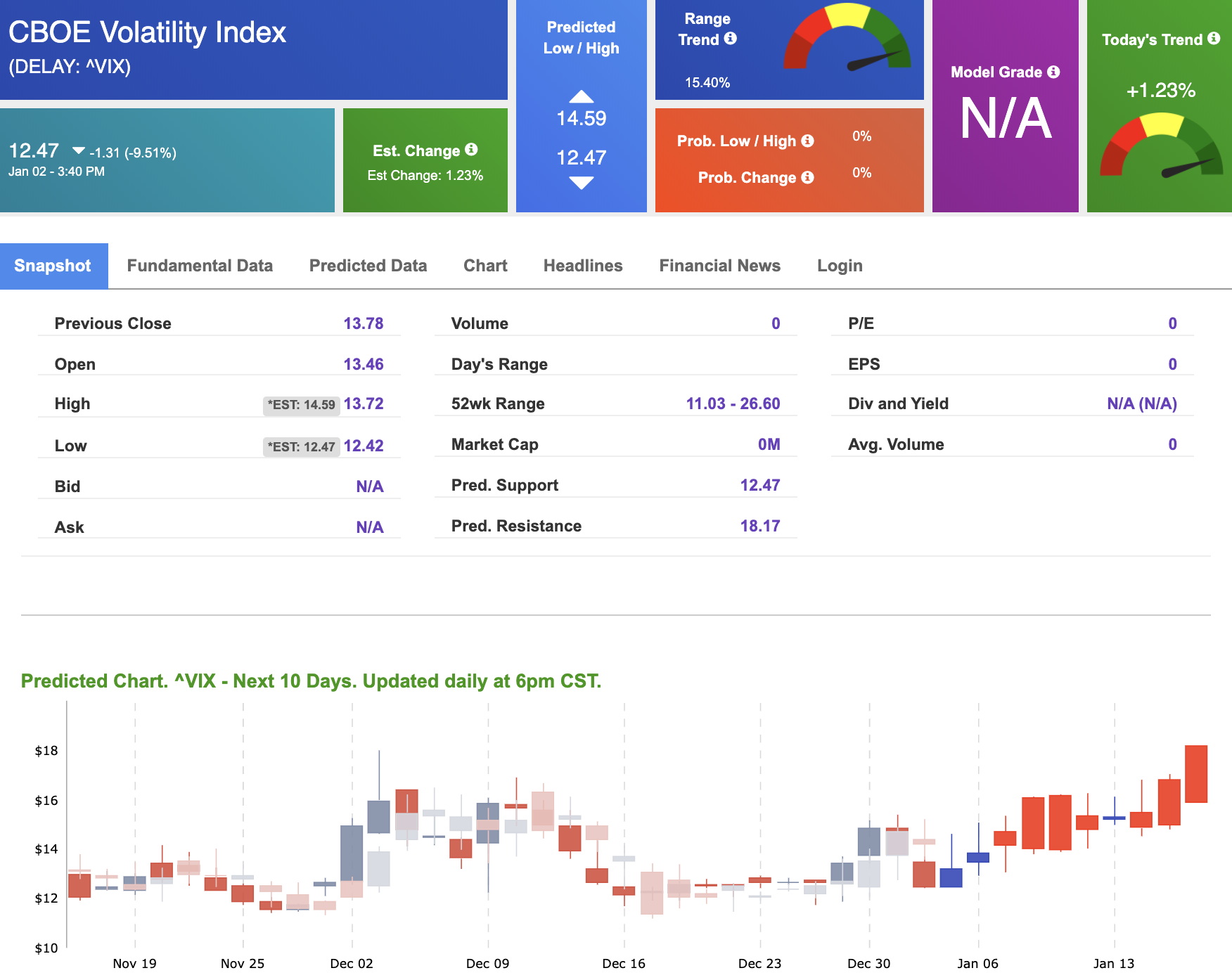1232x980 pixels.
Task: Click the Ask value N/A
Action: pyautogui.click(x=370, y=527)
